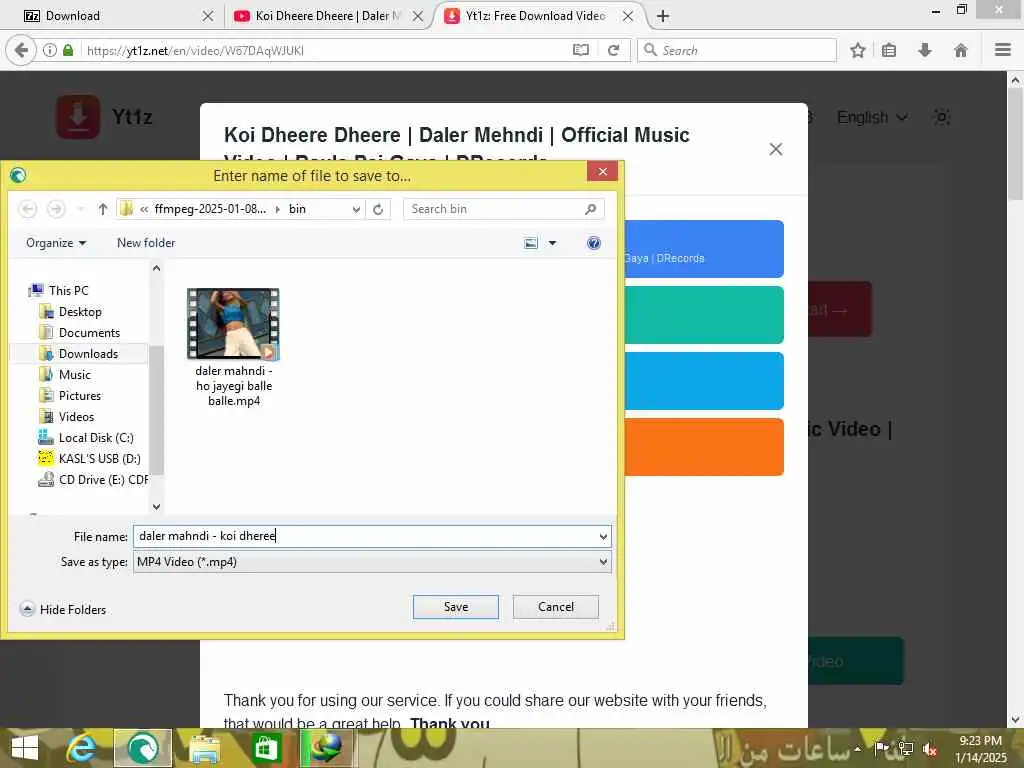Cancel the save dialog
This screenshot has height=768, width=1024.
pyautogui.click(x=556, y=607)
